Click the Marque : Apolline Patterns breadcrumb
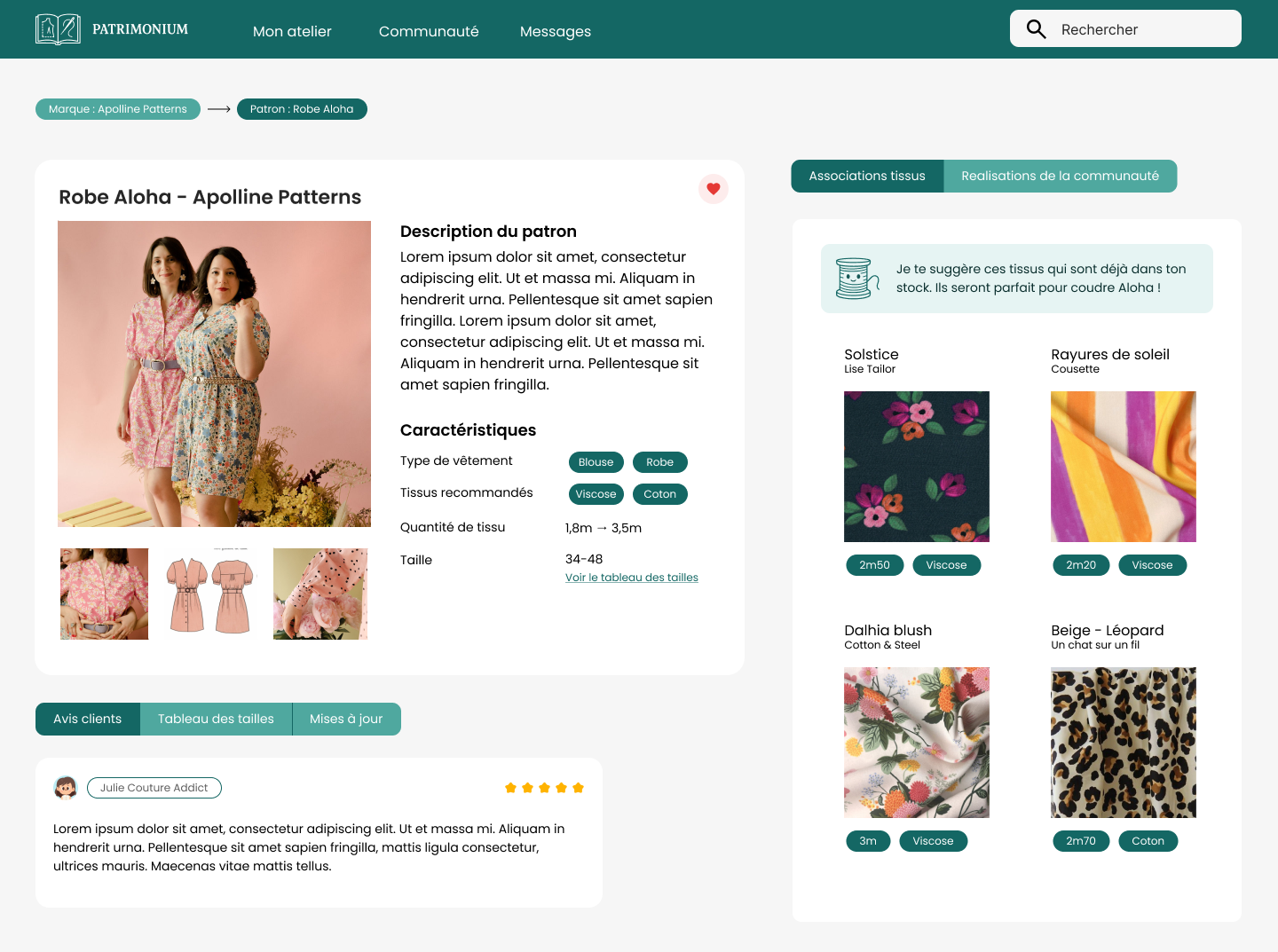 pos(118,109)
